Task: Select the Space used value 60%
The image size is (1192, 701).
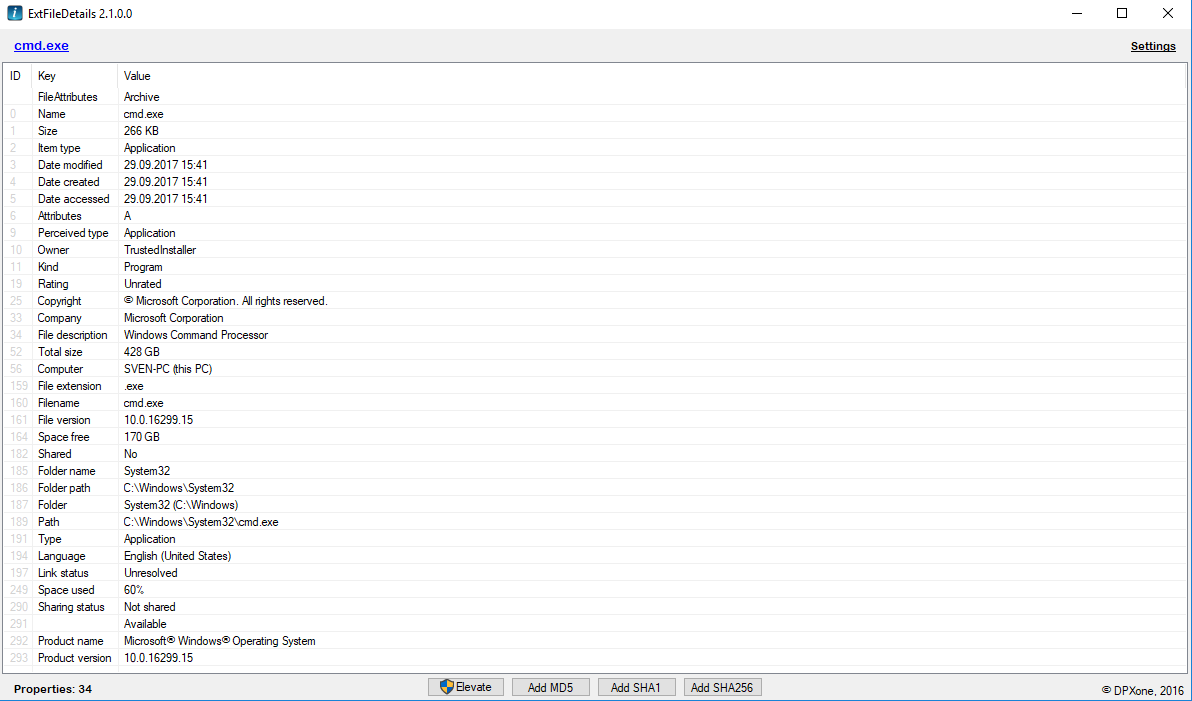Action: click(134, 590)
